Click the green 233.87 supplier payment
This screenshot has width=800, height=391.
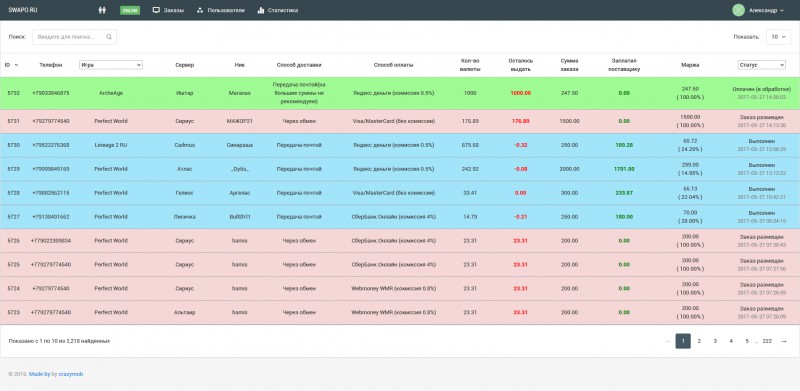(x=624, y=193)
